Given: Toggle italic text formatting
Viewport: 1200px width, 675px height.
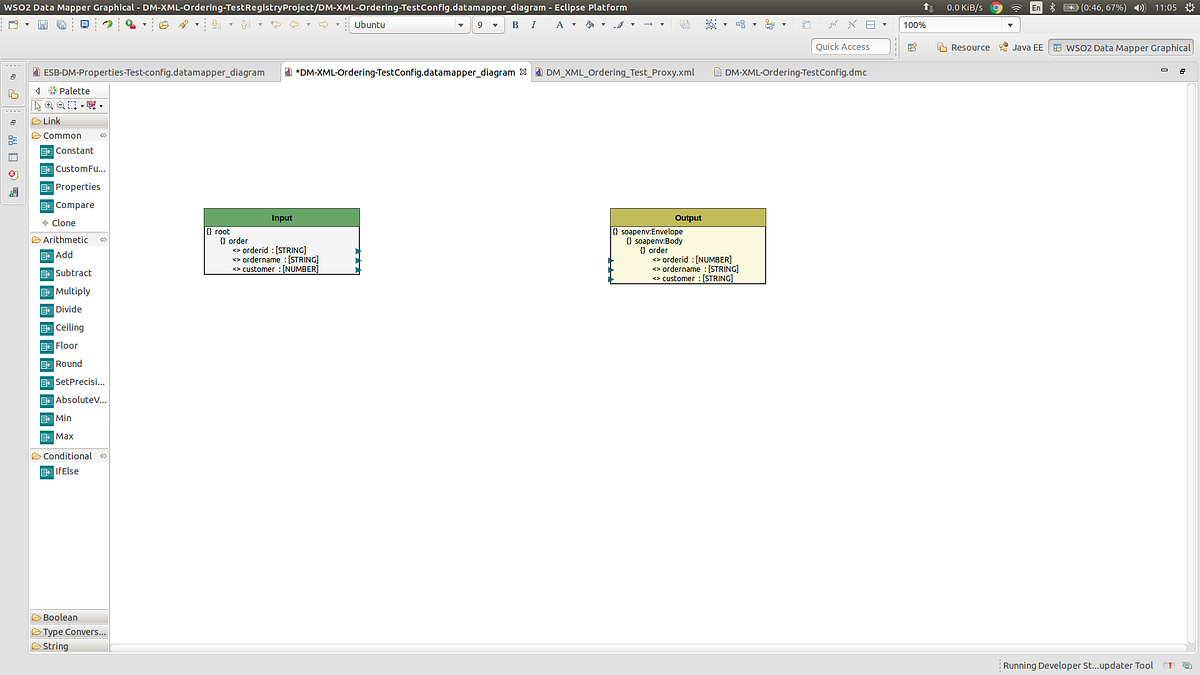Looking at the screenshot, I should (x=533, y=24).
